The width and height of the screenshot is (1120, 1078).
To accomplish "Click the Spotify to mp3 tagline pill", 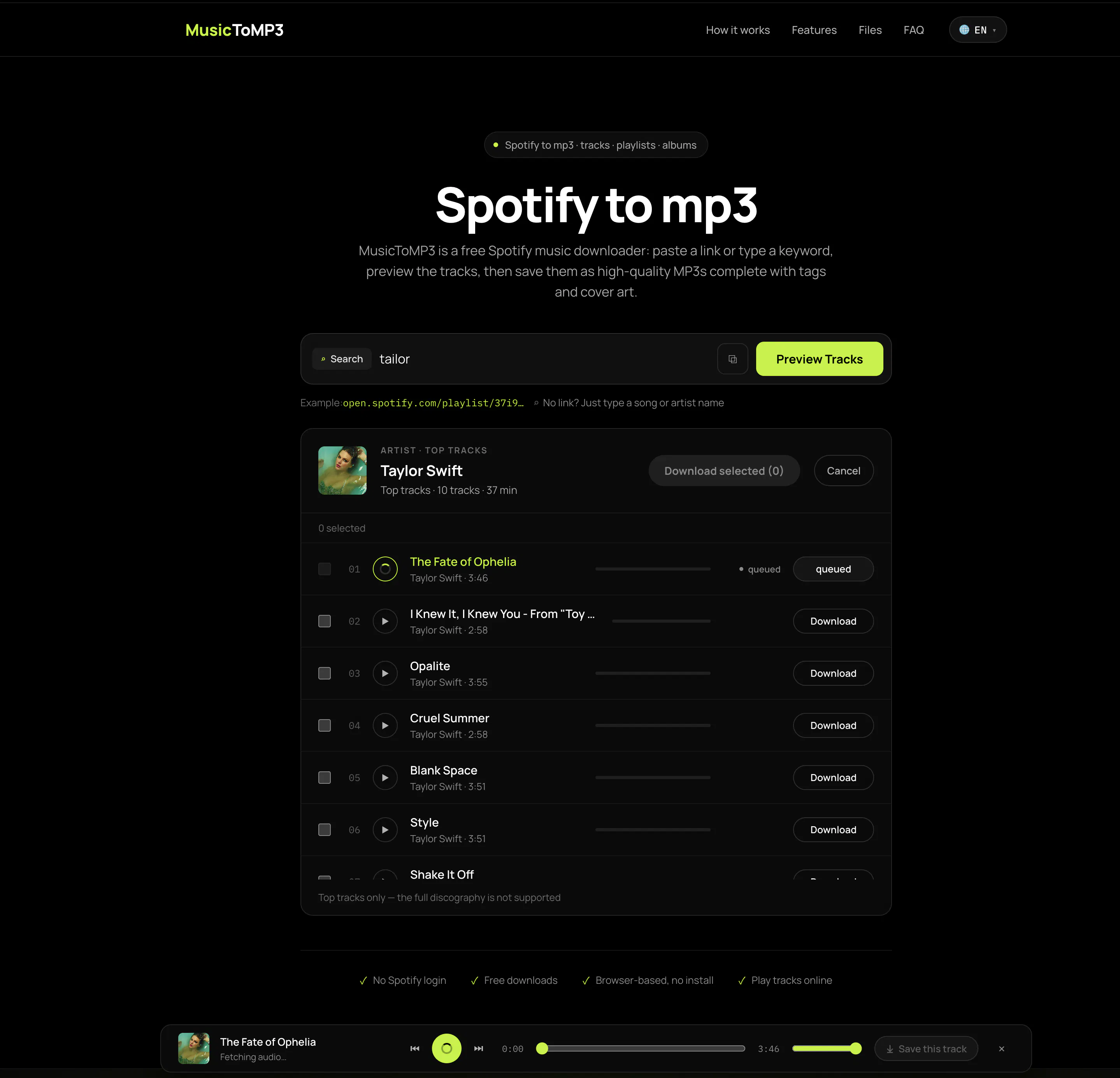I will [595, 145].
